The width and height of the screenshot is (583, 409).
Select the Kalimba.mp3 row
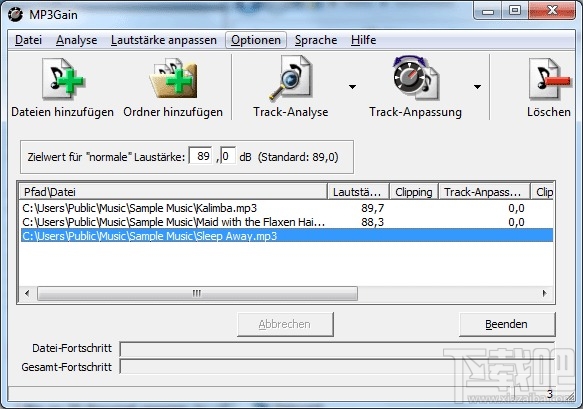tap(286, 208)
